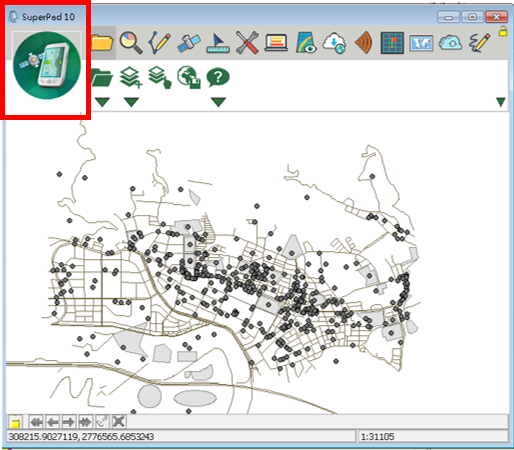Screen dimensions: 514x450
Task: Click the add layer stack icon
Action: [131, 77]
